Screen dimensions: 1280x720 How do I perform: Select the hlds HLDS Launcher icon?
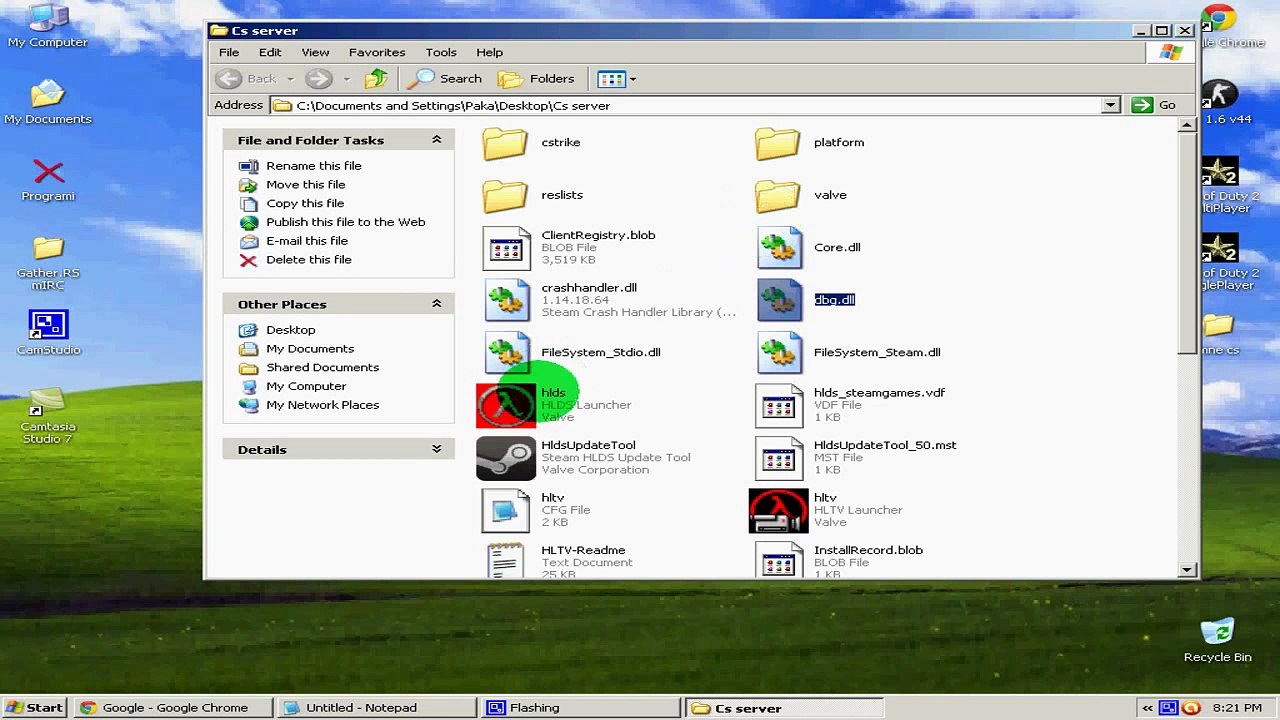coord(506,405)
